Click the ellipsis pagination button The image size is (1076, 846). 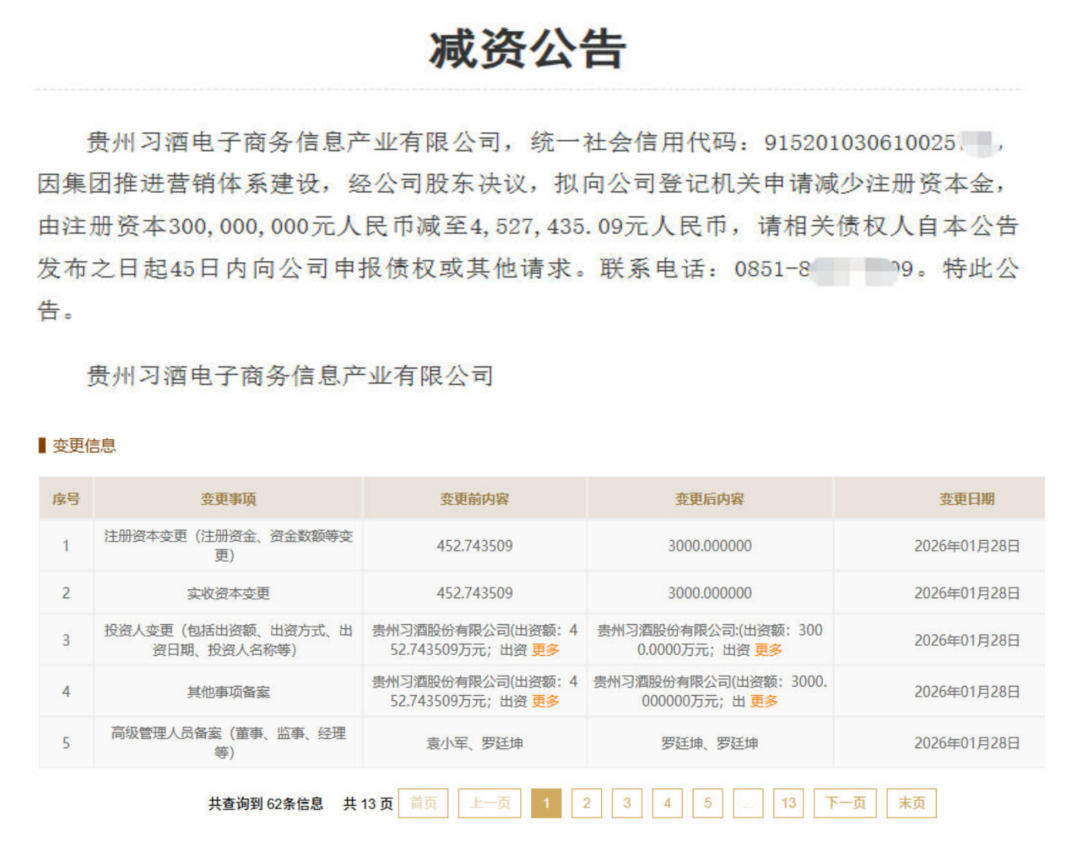tap(748, 803)
